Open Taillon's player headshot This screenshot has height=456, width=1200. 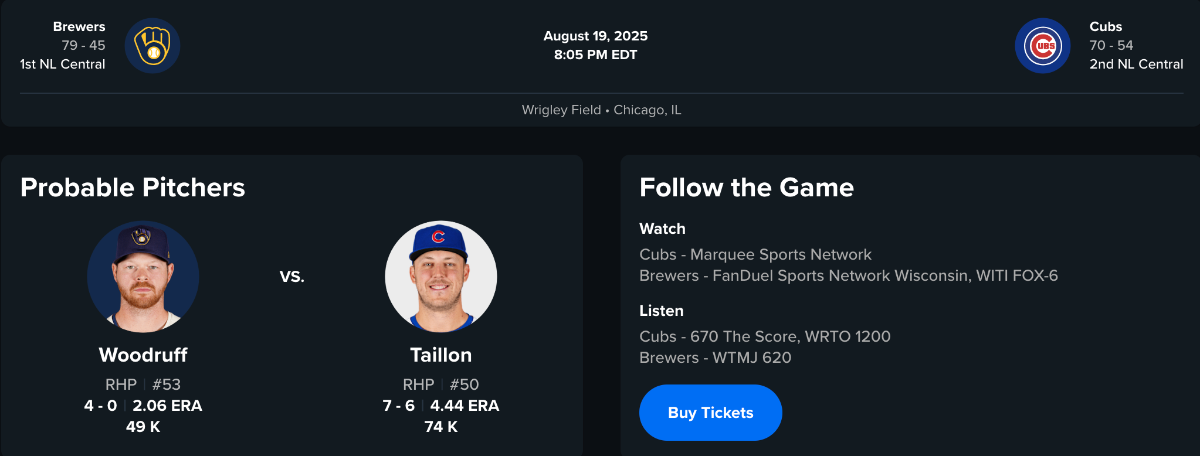[441, 277]
